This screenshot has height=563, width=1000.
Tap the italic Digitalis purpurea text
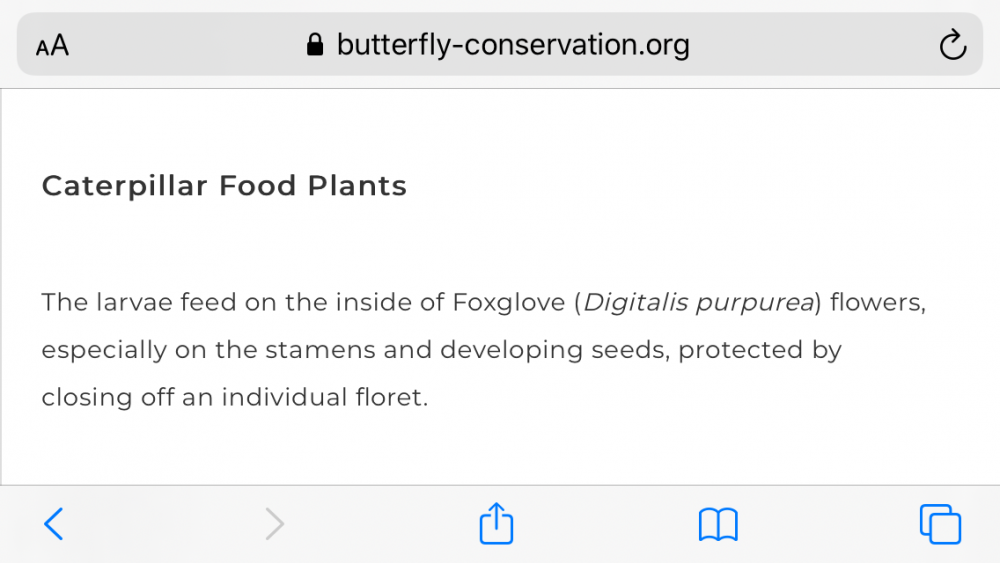(x=699, y=302)
